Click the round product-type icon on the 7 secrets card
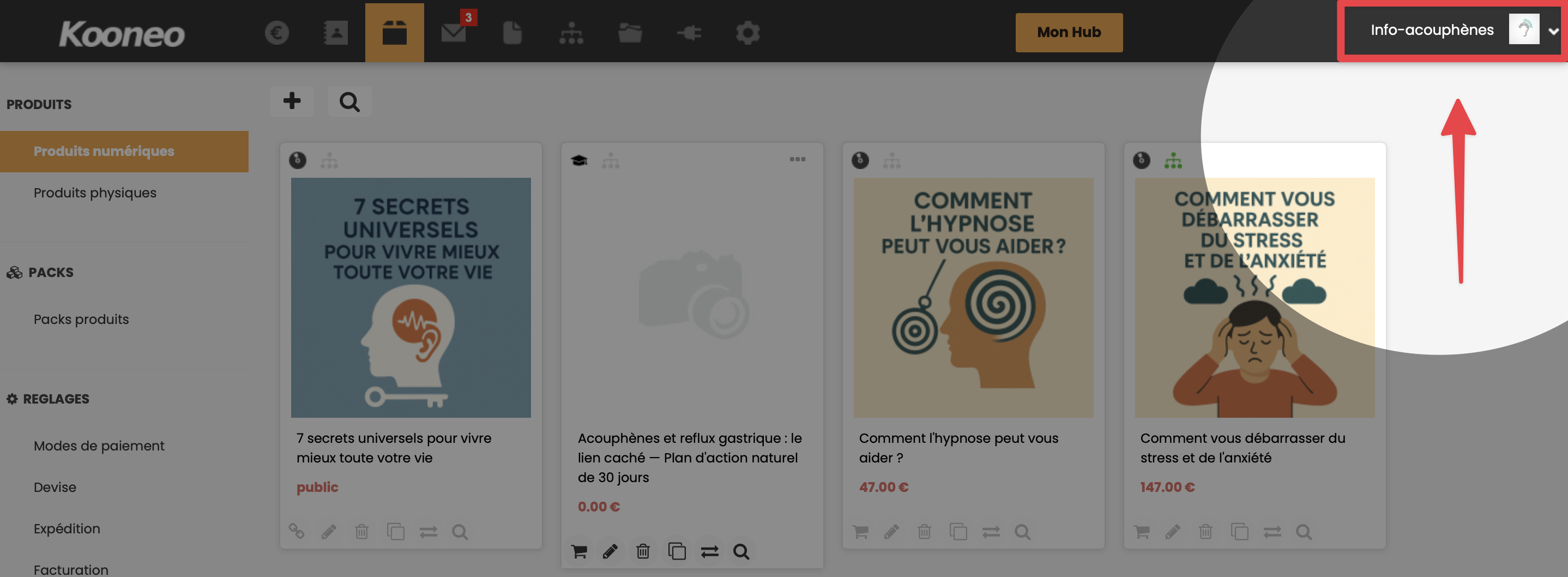The height and width of the screenshot is (577, 1568). click(297, 160)
